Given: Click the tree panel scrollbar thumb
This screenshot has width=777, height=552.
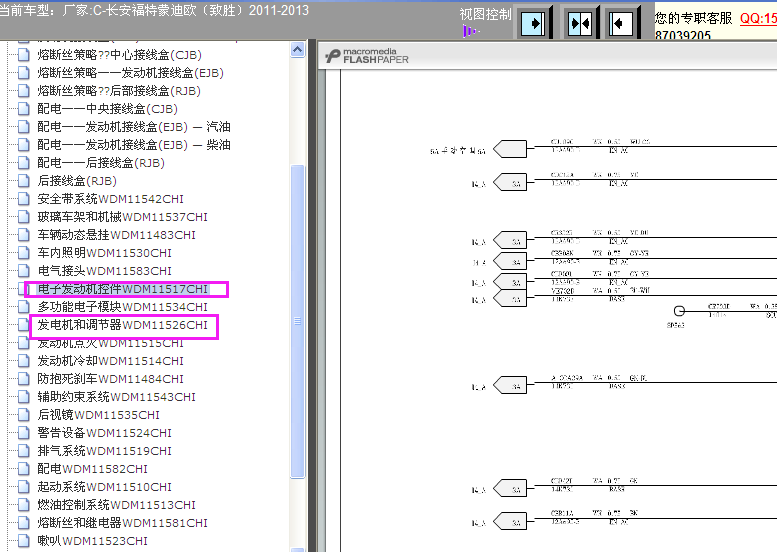Looking at the screenshot, I should (297, 321).
